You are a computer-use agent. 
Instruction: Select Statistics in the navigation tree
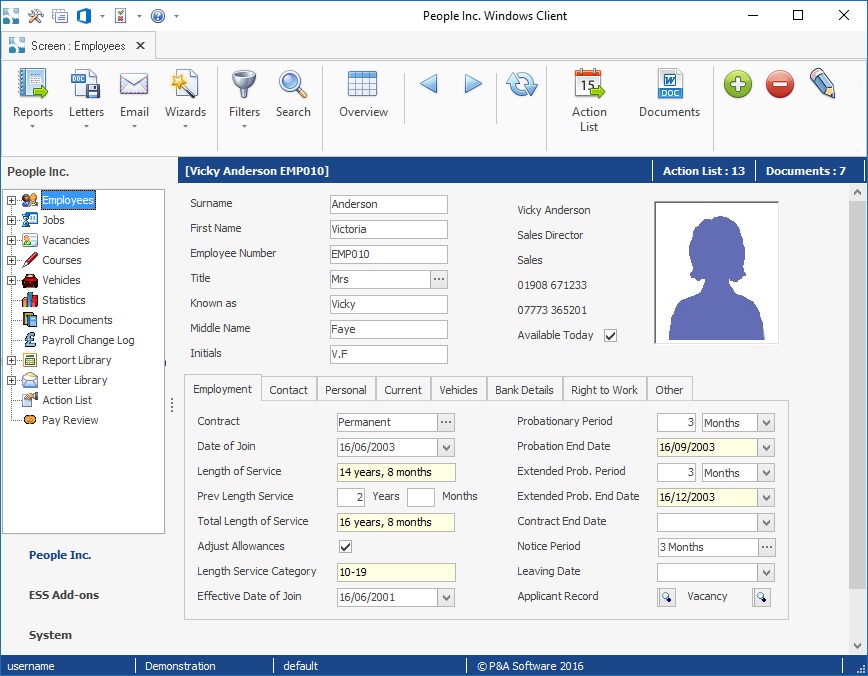click(x=64, y=300)
